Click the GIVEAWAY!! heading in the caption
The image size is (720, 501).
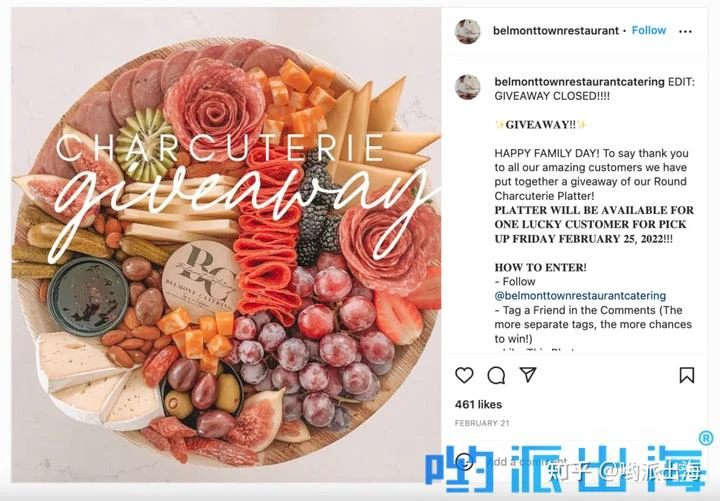540,125
